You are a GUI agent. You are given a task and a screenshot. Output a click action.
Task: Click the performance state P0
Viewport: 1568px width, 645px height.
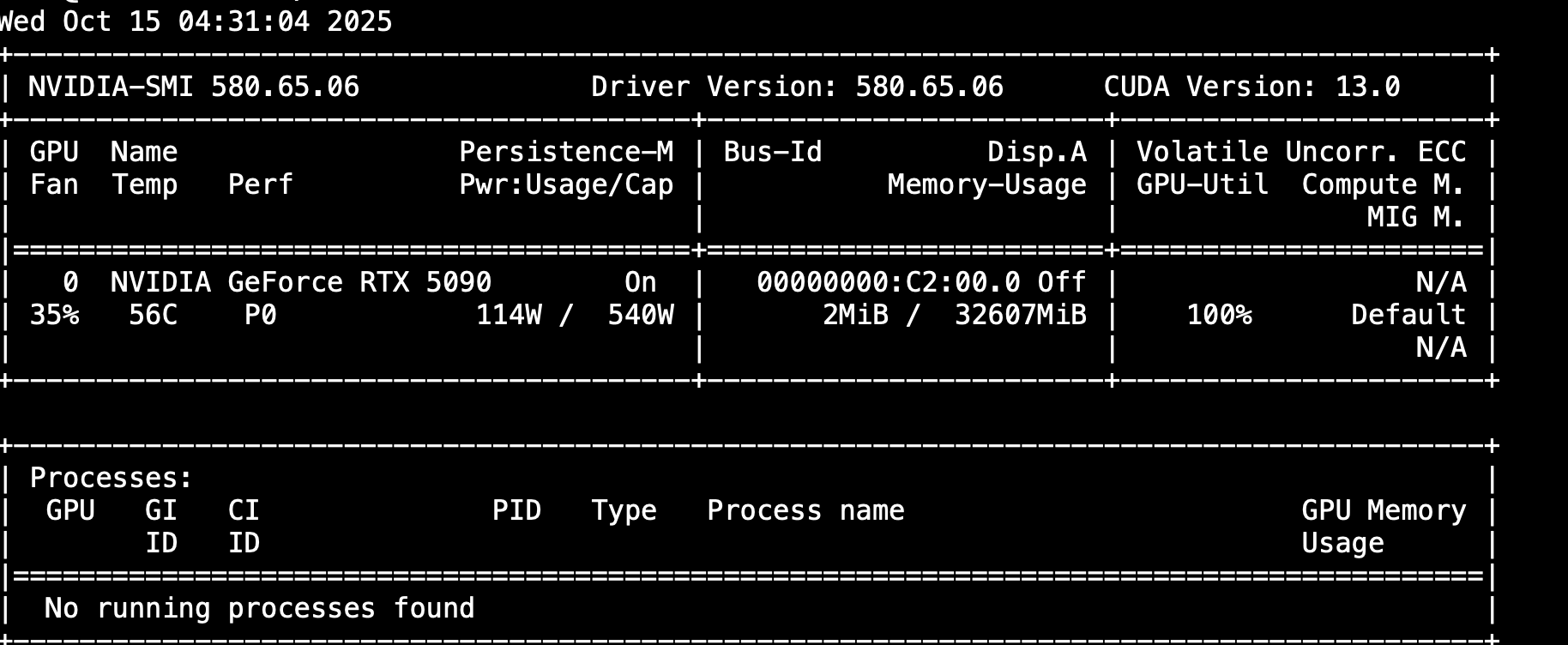coord(260,315)
